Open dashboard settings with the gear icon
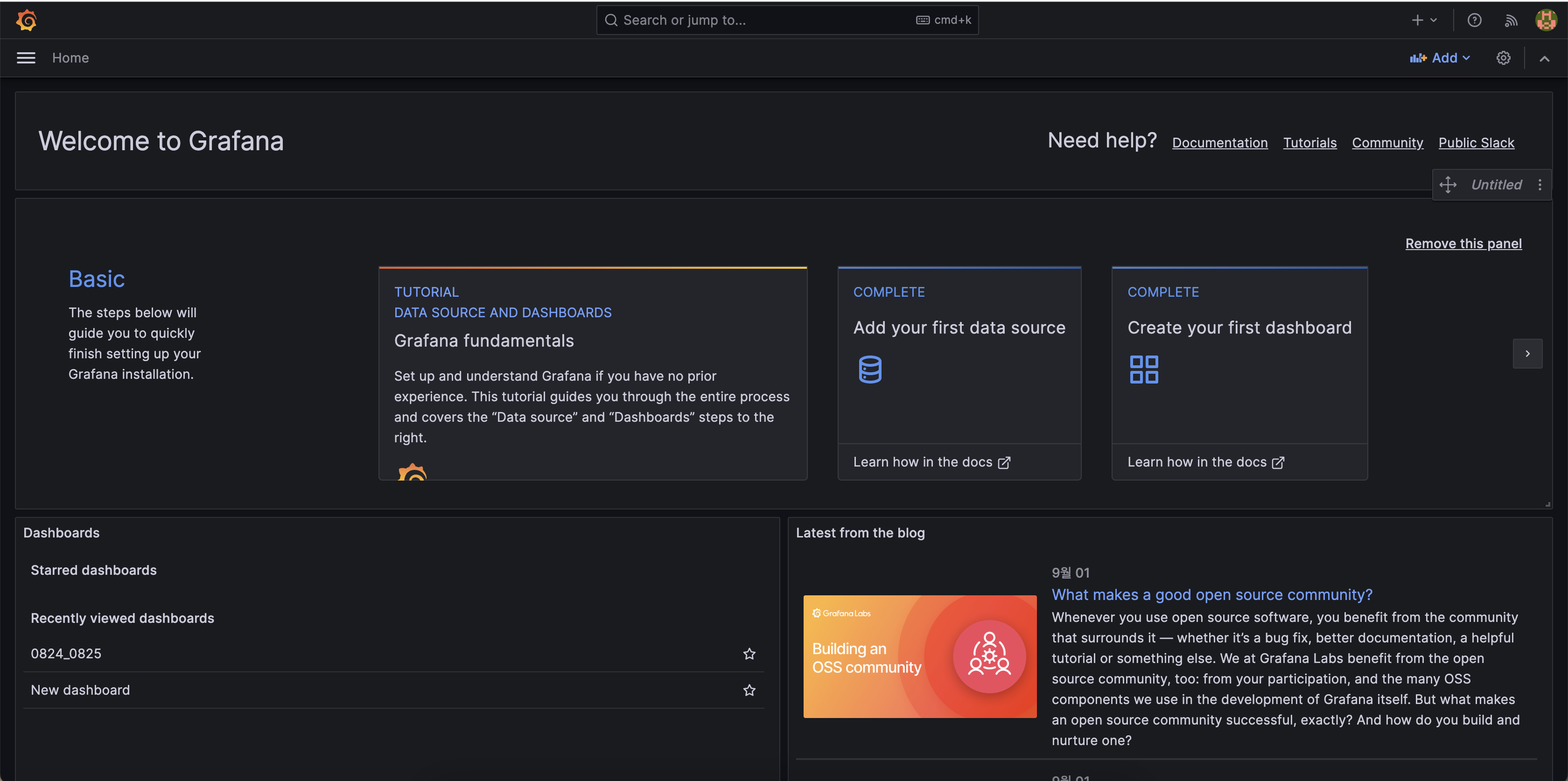1568x781 pixels. (1503, 58)
